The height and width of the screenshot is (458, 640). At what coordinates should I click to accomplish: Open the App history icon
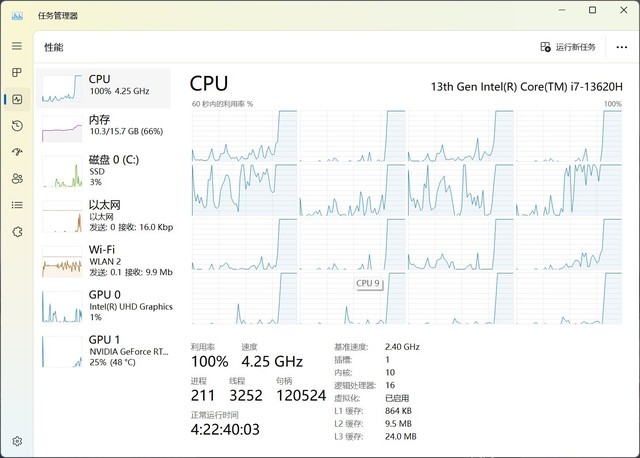(x=17, y=126)
